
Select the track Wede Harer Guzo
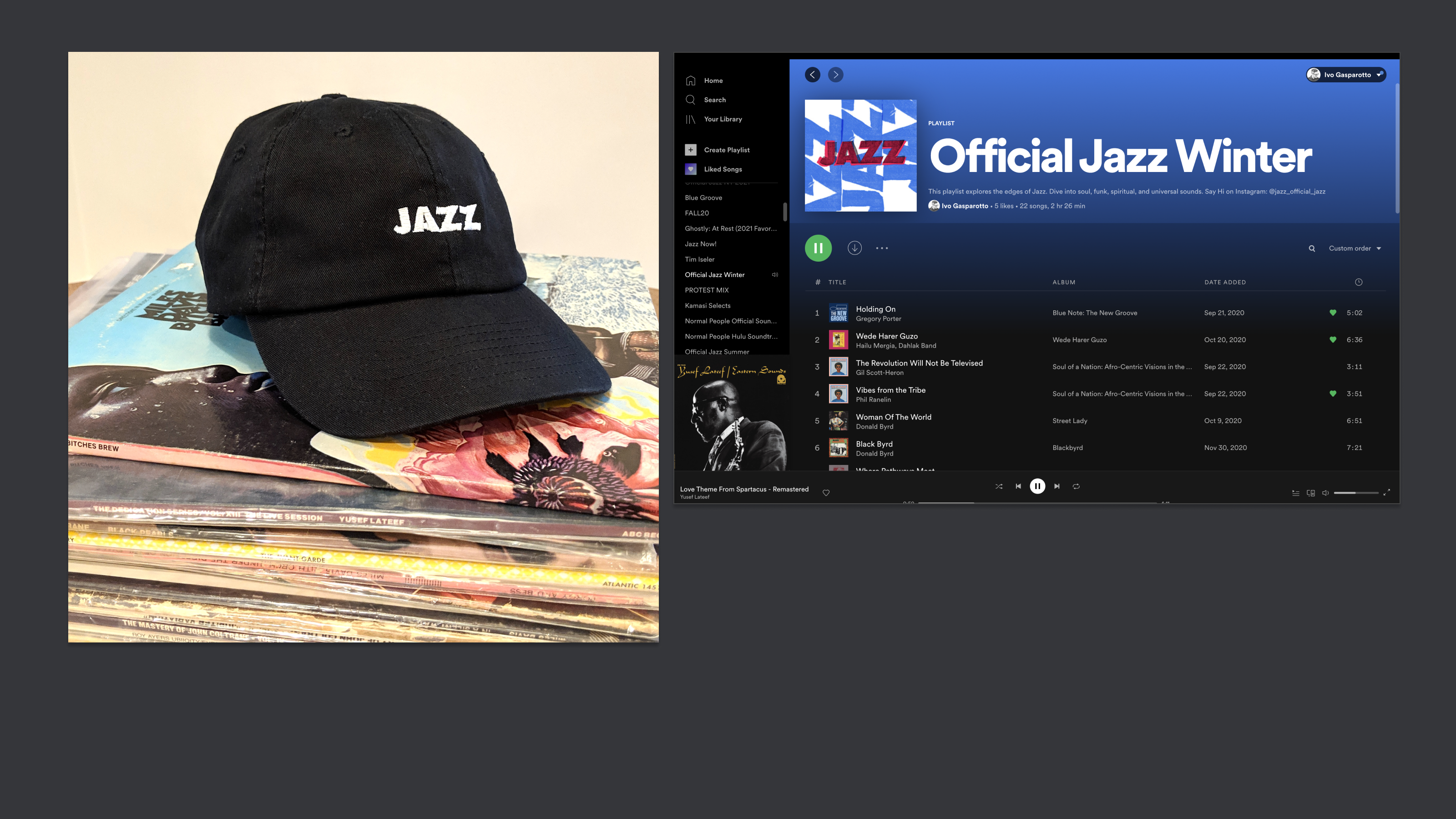[x=887, y=336]
